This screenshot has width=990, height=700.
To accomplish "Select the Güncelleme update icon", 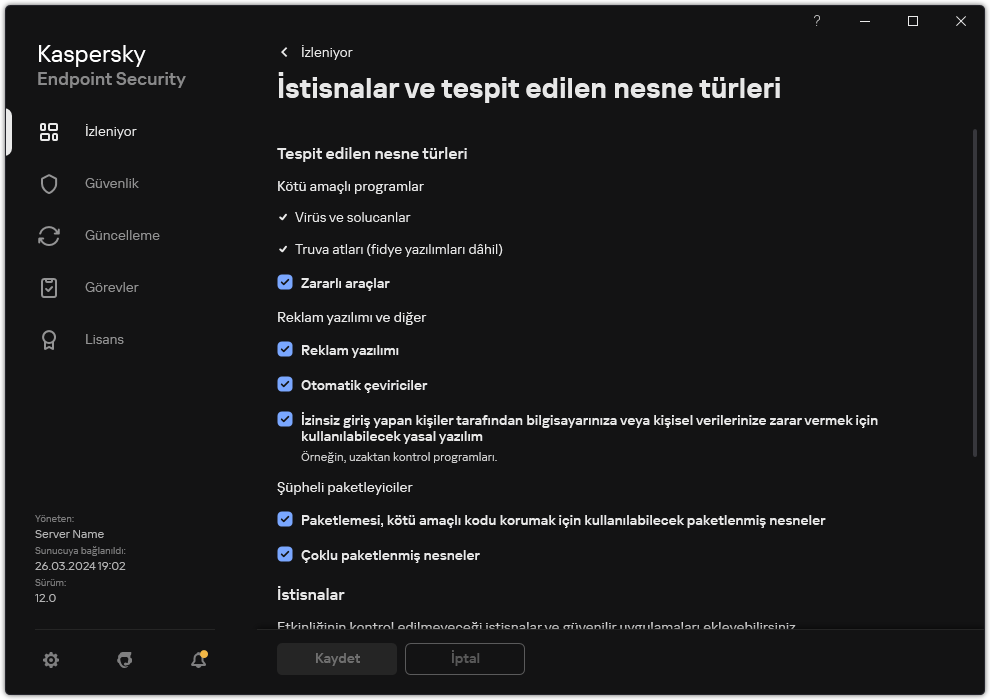I will point(48,235).
